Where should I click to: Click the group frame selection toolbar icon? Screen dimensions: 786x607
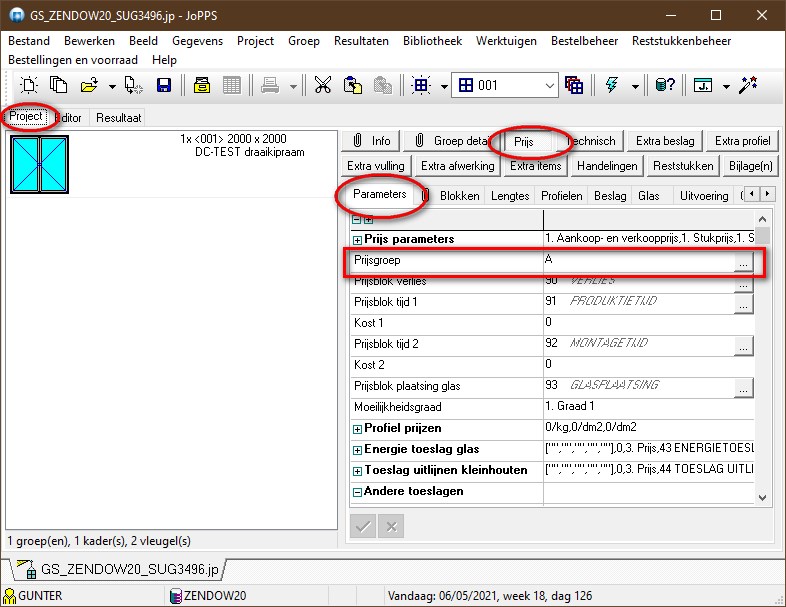point(421,85)
